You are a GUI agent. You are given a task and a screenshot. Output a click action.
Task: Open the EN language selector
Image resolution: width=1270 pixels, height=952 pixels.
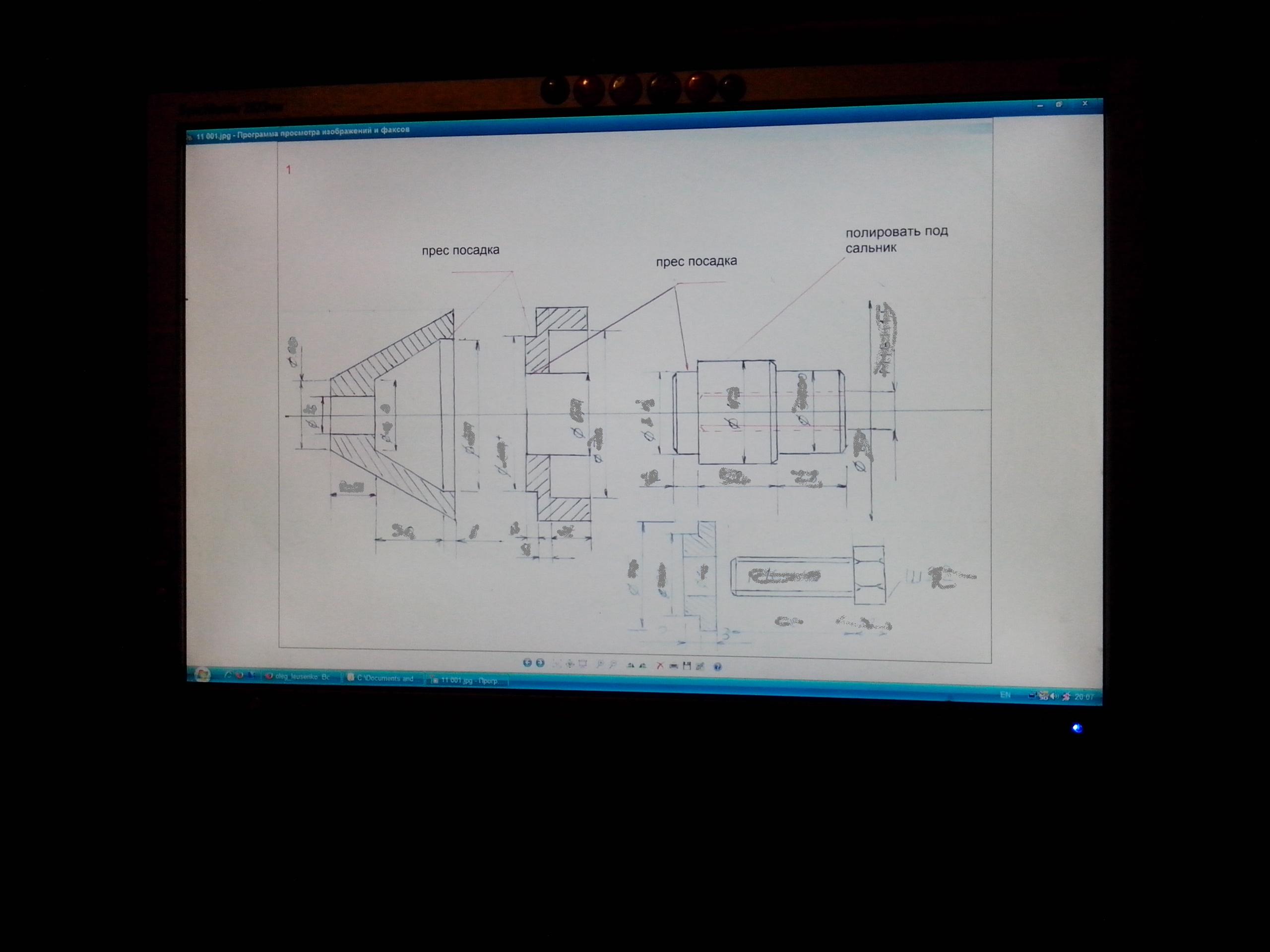click(1005, 696)
